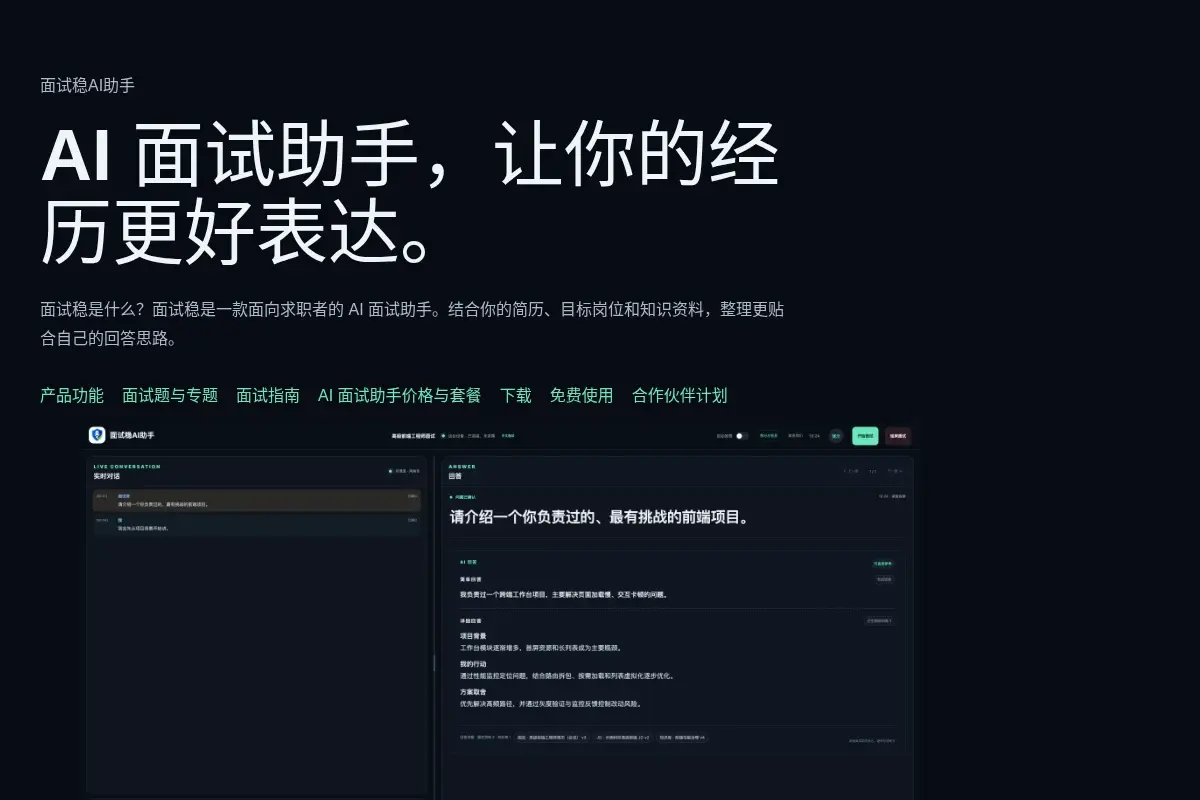Click the headline AI 面试助手，让你的经历更好表达

(410, 194)
